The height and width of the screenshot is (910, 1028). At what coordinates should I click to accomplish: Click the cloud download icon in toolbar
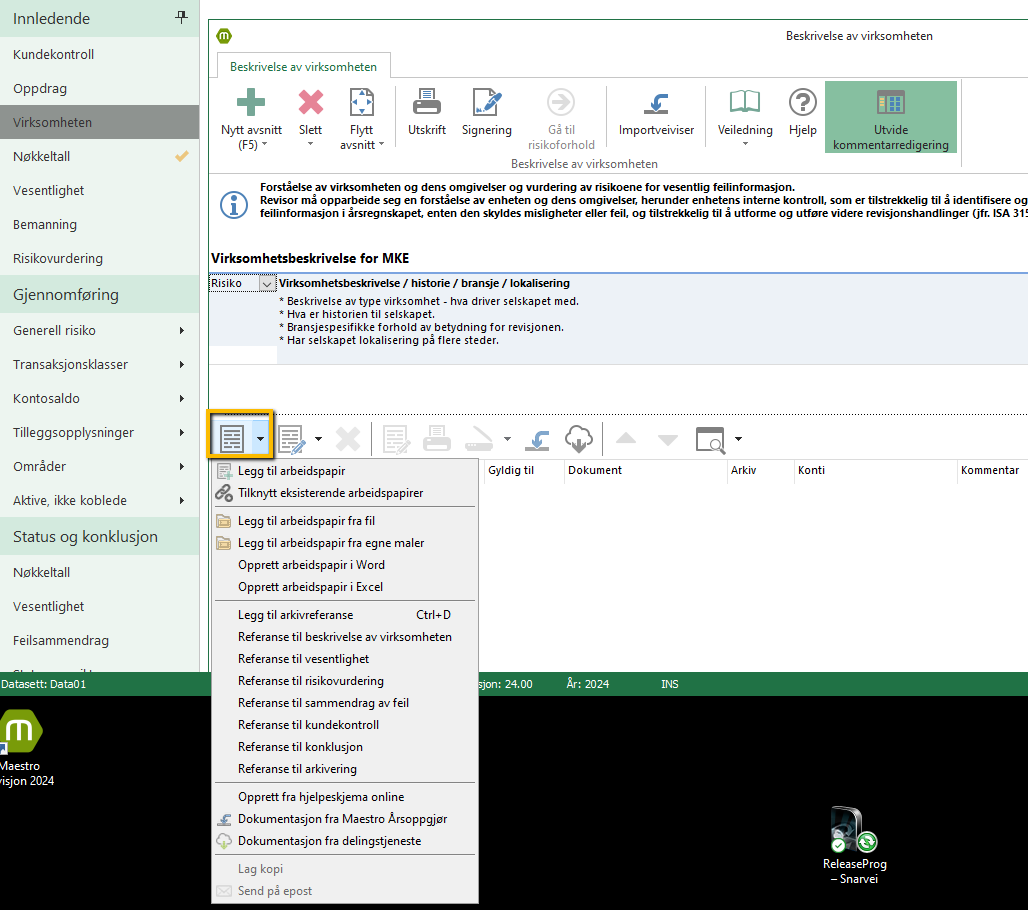tap(578, 439)
